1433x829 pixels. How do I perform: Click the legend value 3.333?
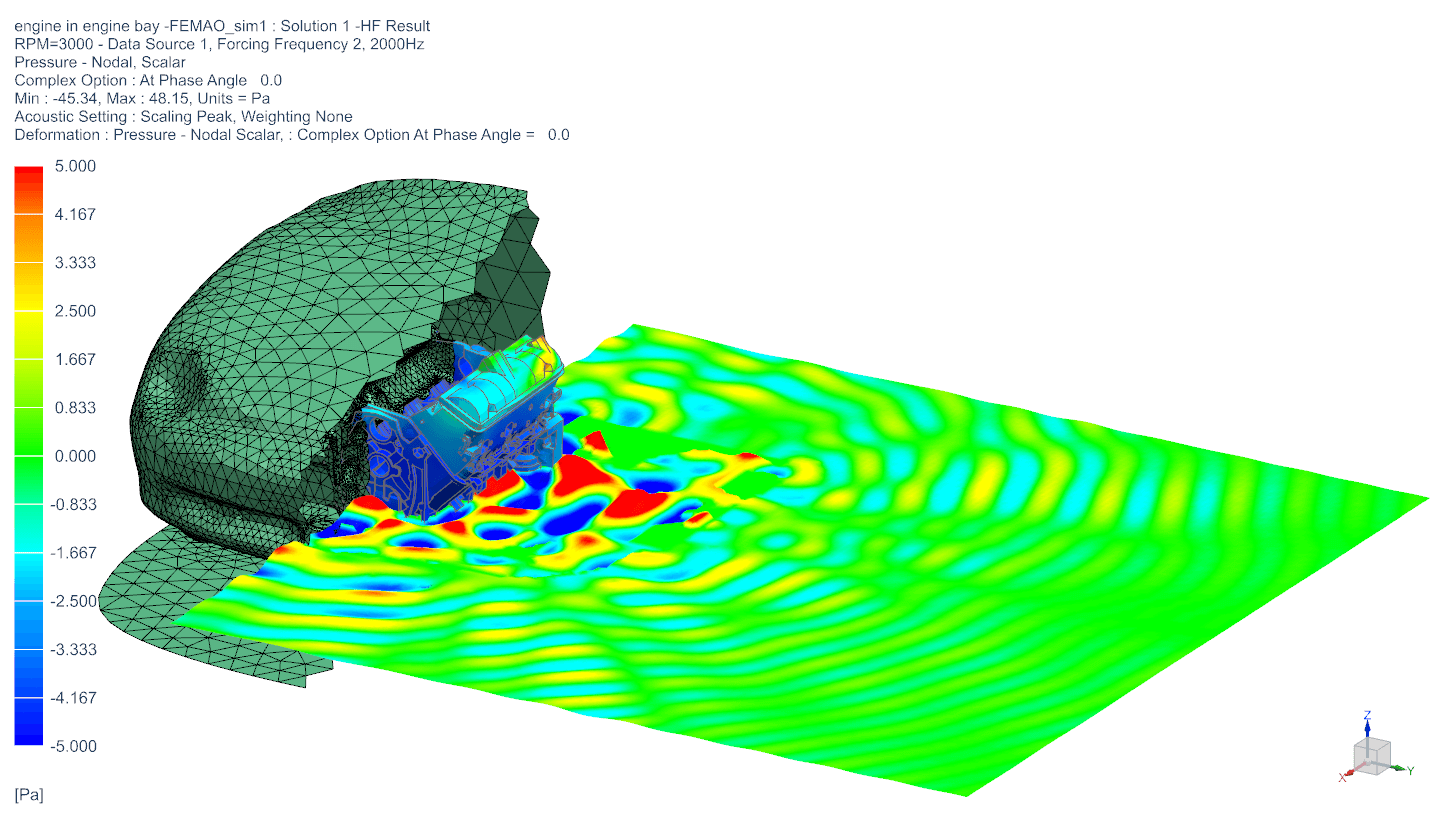point(76,262)
